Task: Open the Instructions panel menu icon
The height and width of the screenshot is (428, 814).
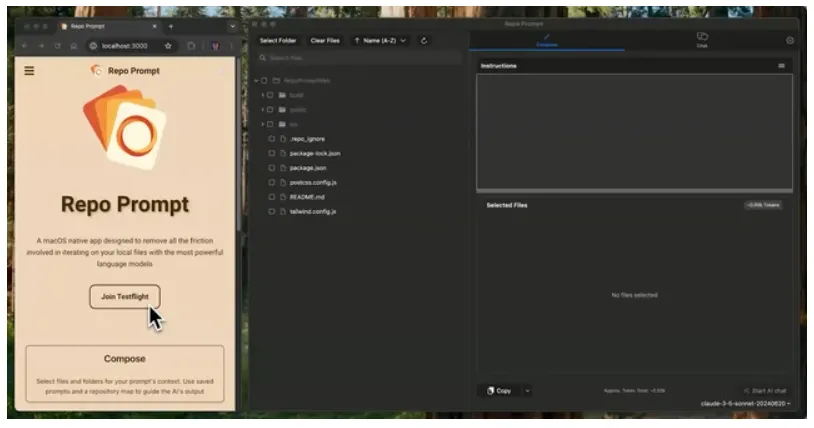Action: pyautogui.click(x=781, y=66)
